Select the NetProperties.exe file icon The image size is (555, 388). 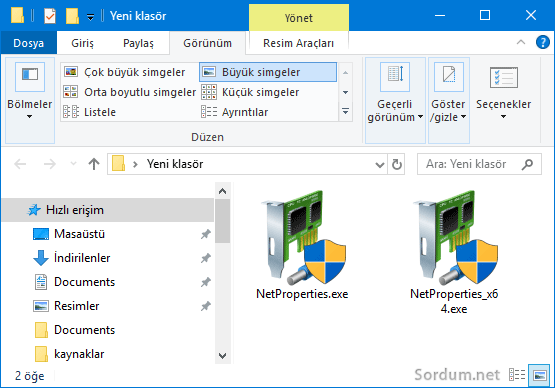(303, 238)
